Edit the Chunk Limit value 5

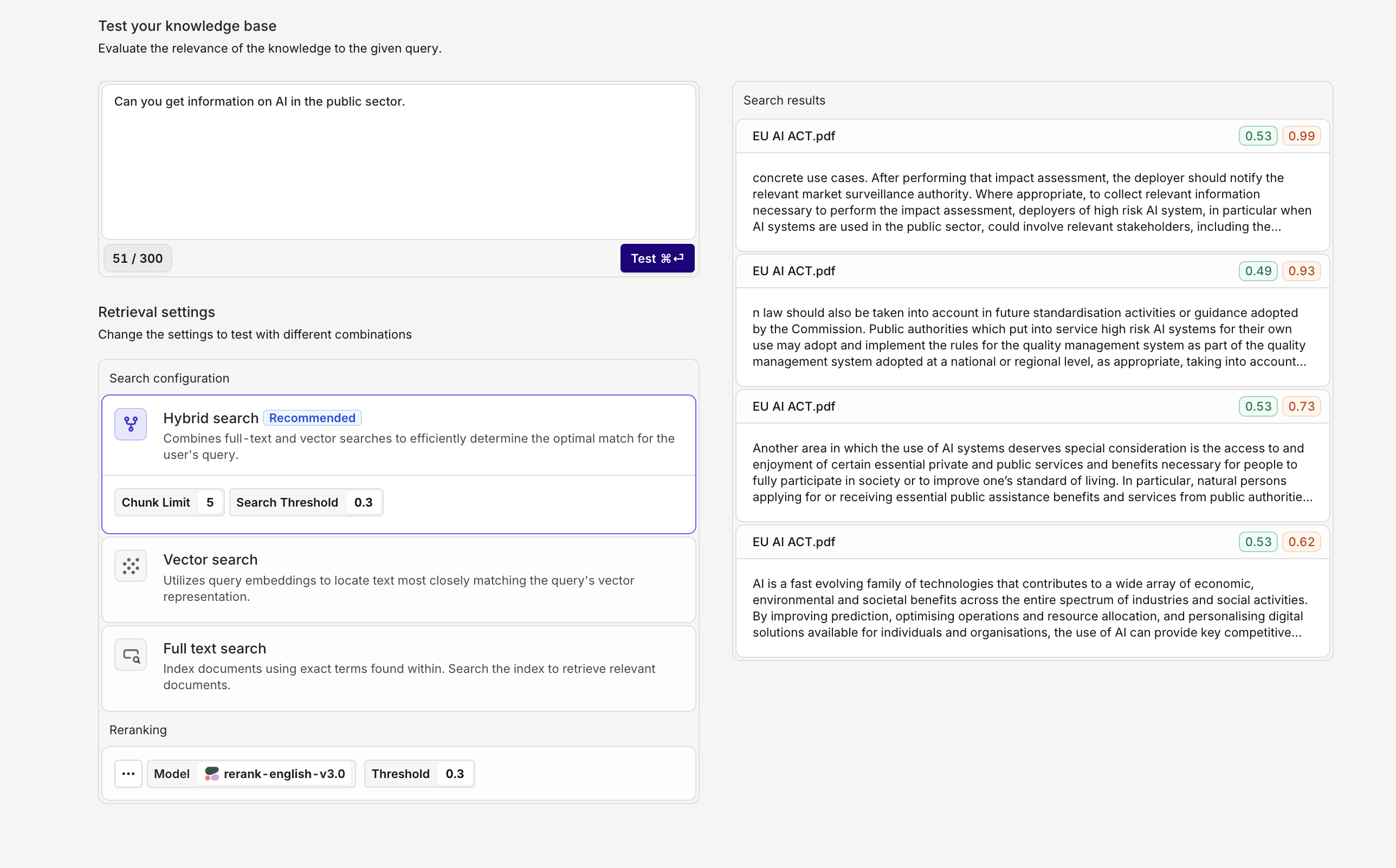pos(210,502)
